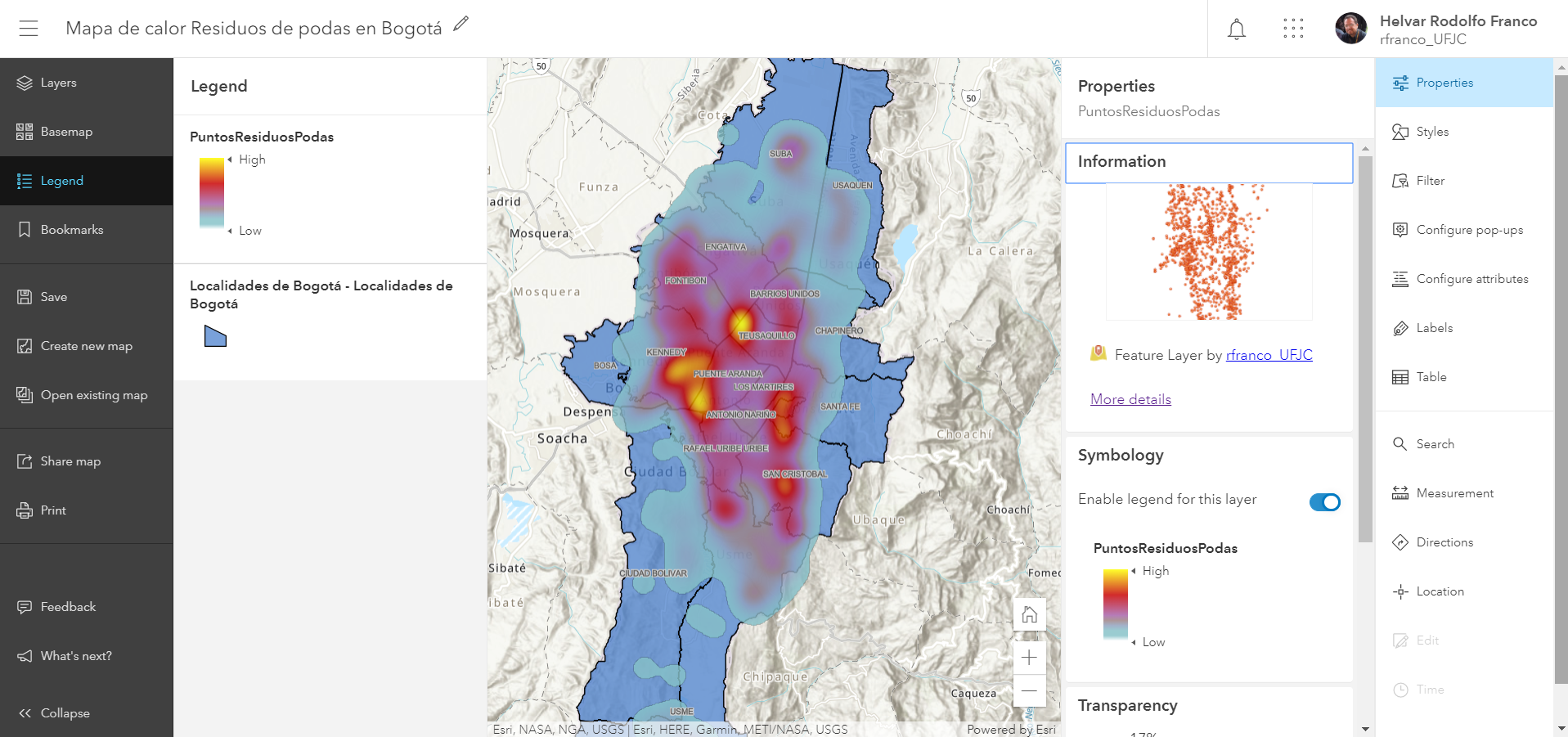This screenshot has width=1568, height=737.
Task: Edit the map title with pencil icon
Action: pyautogui.click(x=461, y=25)
